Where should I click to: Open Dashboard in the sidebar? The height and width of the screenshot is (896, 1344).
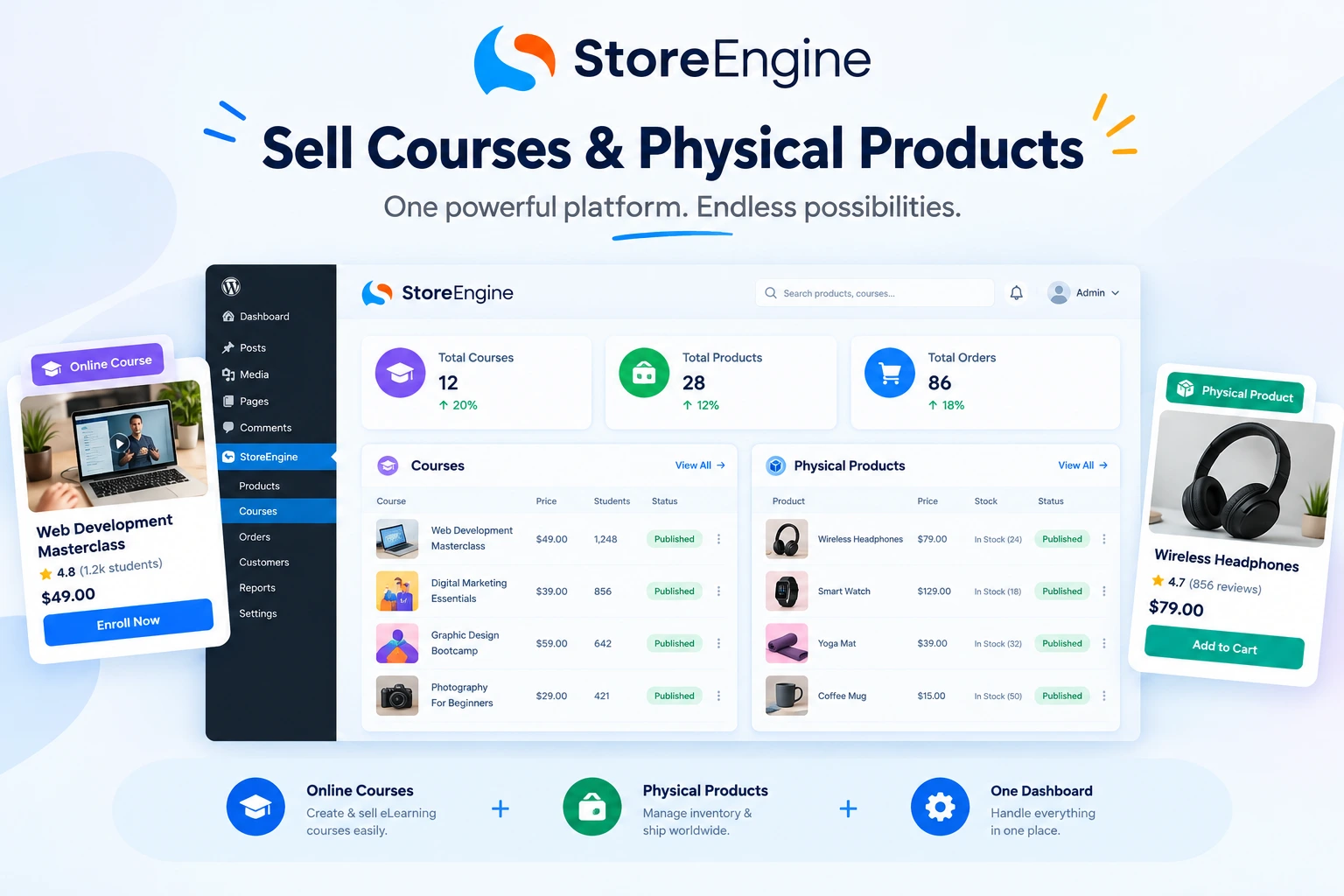click(255, 317)
